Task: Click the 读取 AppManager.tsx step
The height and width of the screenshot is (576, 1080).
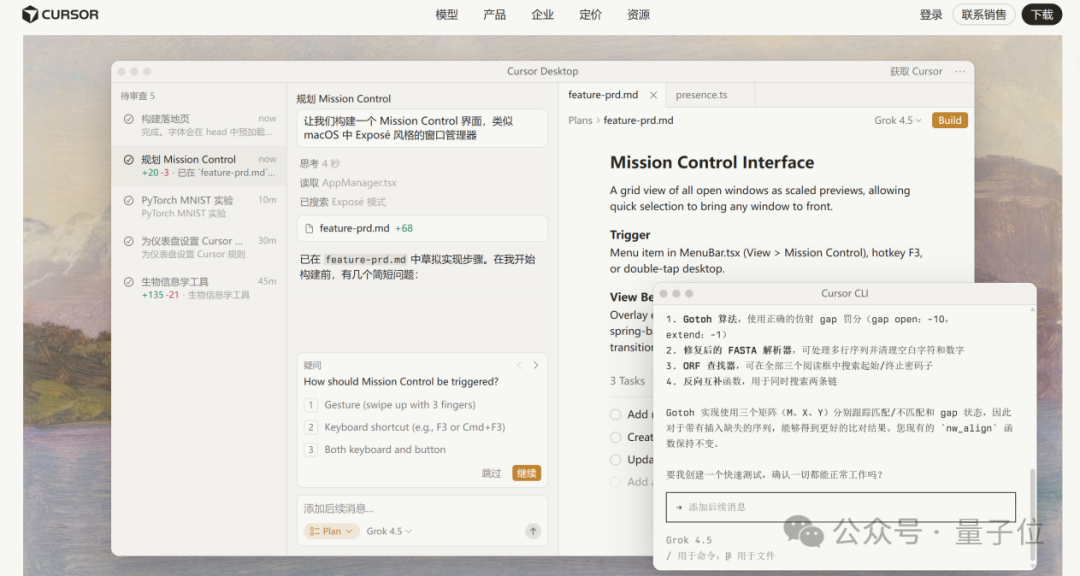Action: (348, 183)
